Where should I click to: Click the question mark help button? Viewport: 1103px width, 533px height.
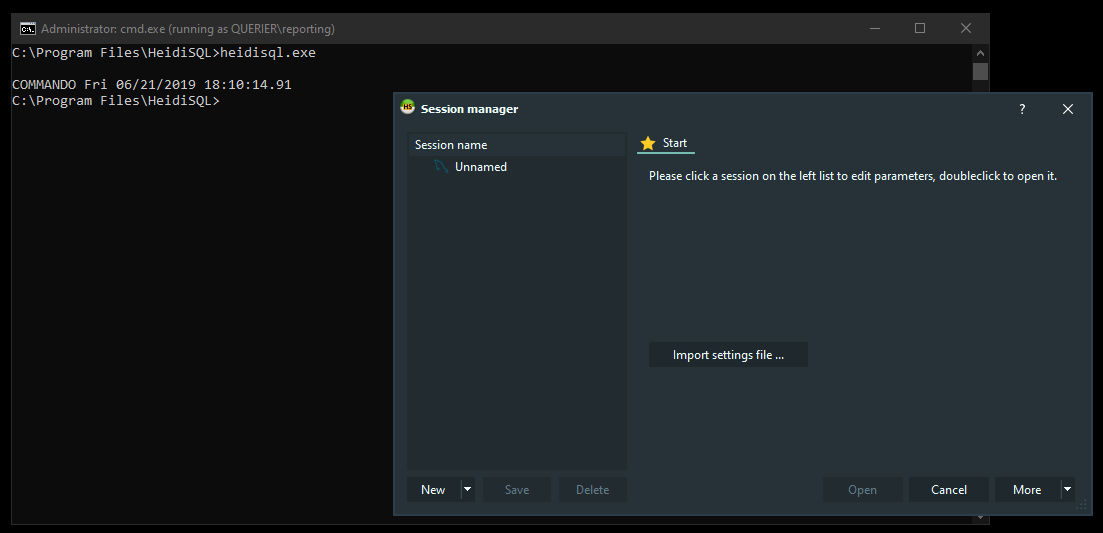pos(1021,109)
